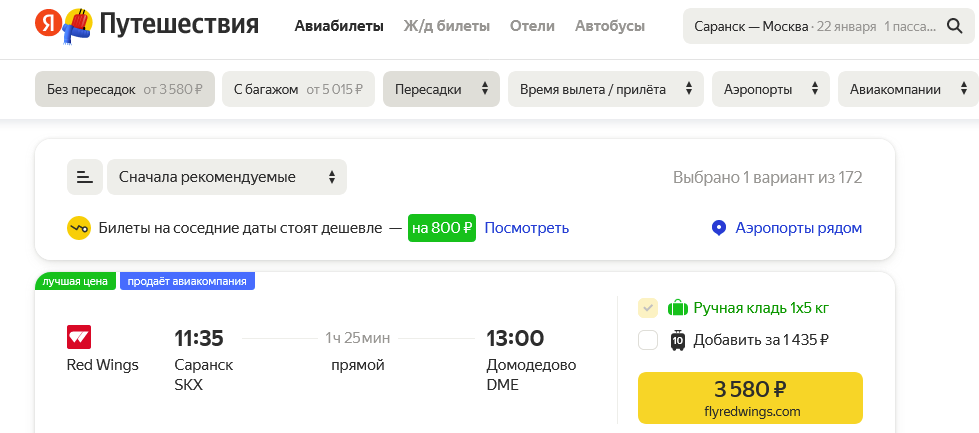Click the search magnifier icon
The width and height of the screenshot is (979, 433).
point(954,26)
